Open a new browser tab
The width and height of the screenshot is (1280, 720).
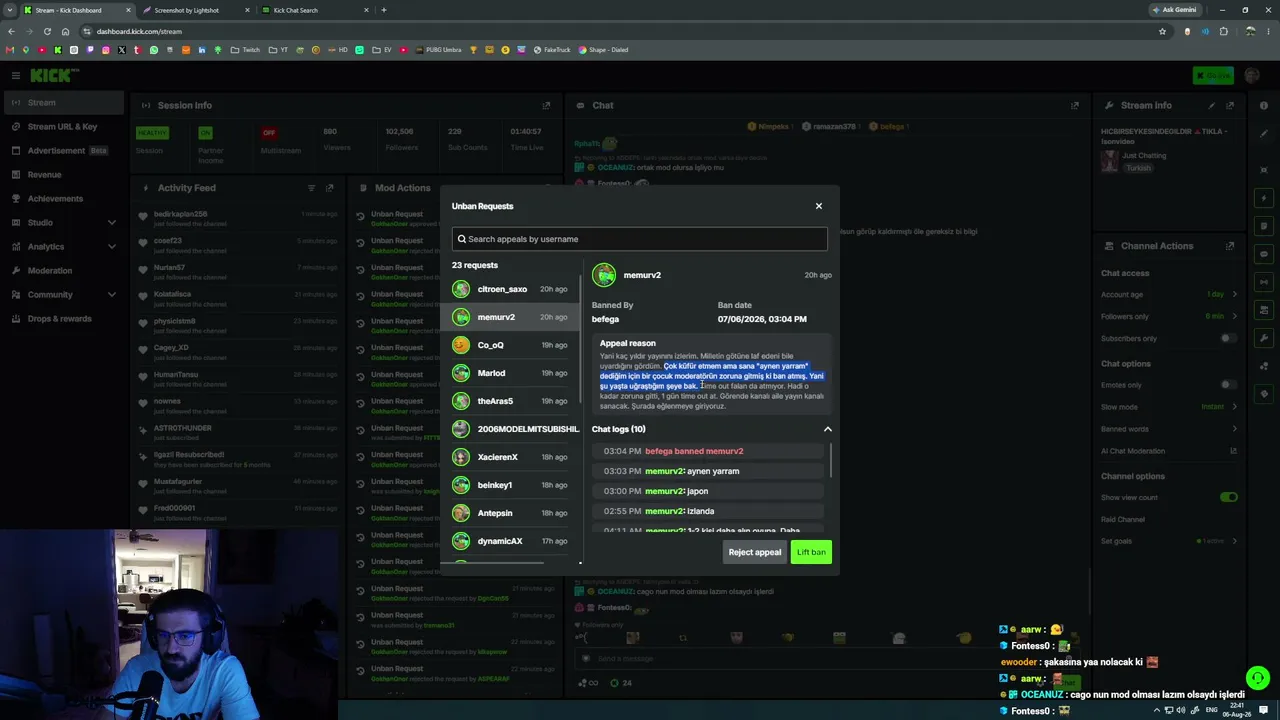click(384, 10)
